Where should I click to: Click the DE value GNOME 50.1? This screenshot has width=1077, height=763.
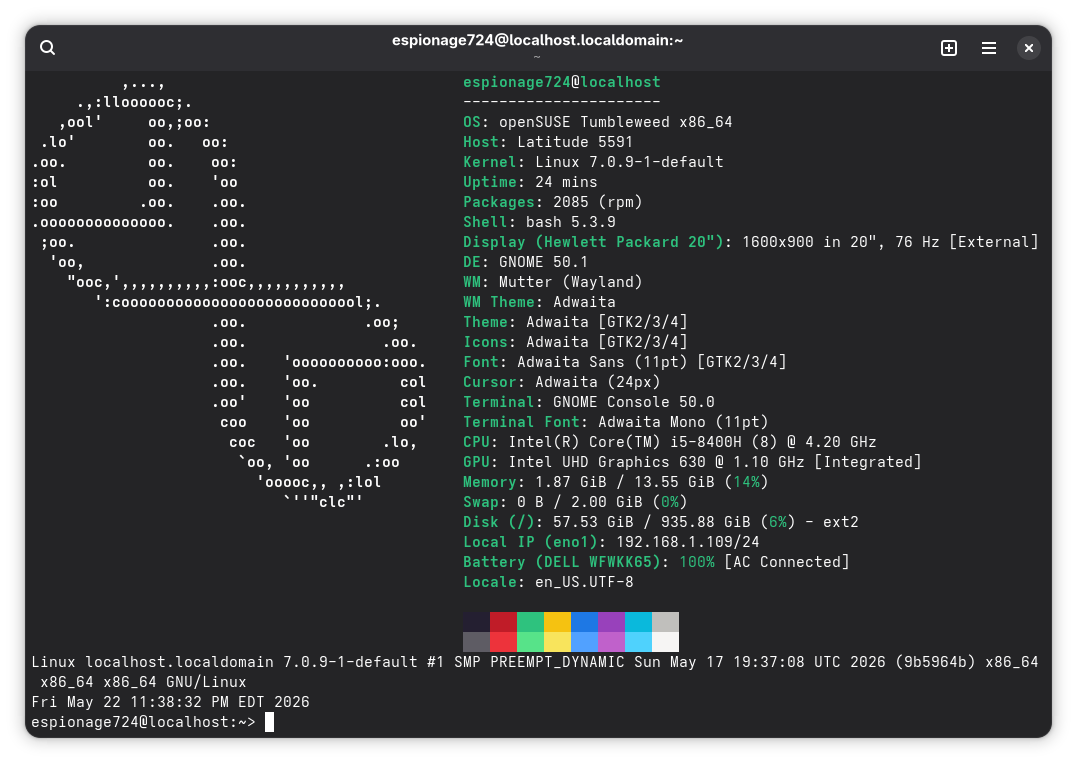pyautogui.click(x=543, y=262)
